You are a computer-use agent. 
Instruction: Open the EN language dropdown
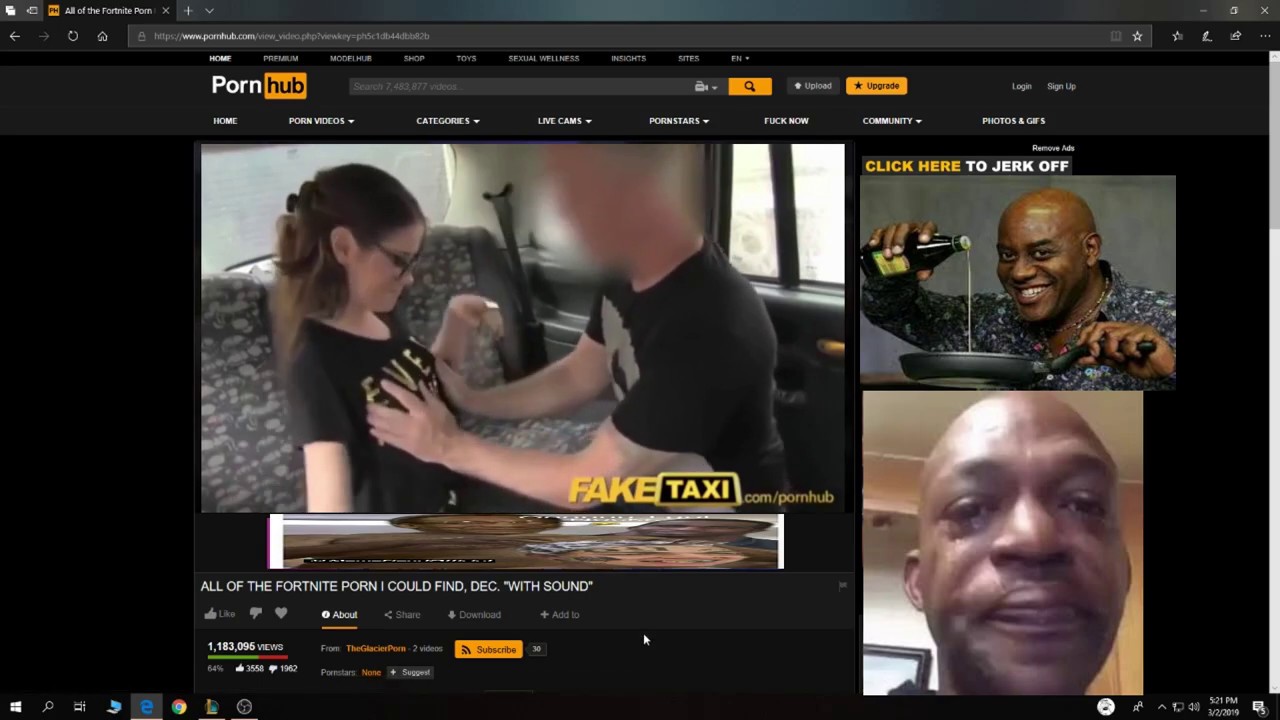pos(740,58)
